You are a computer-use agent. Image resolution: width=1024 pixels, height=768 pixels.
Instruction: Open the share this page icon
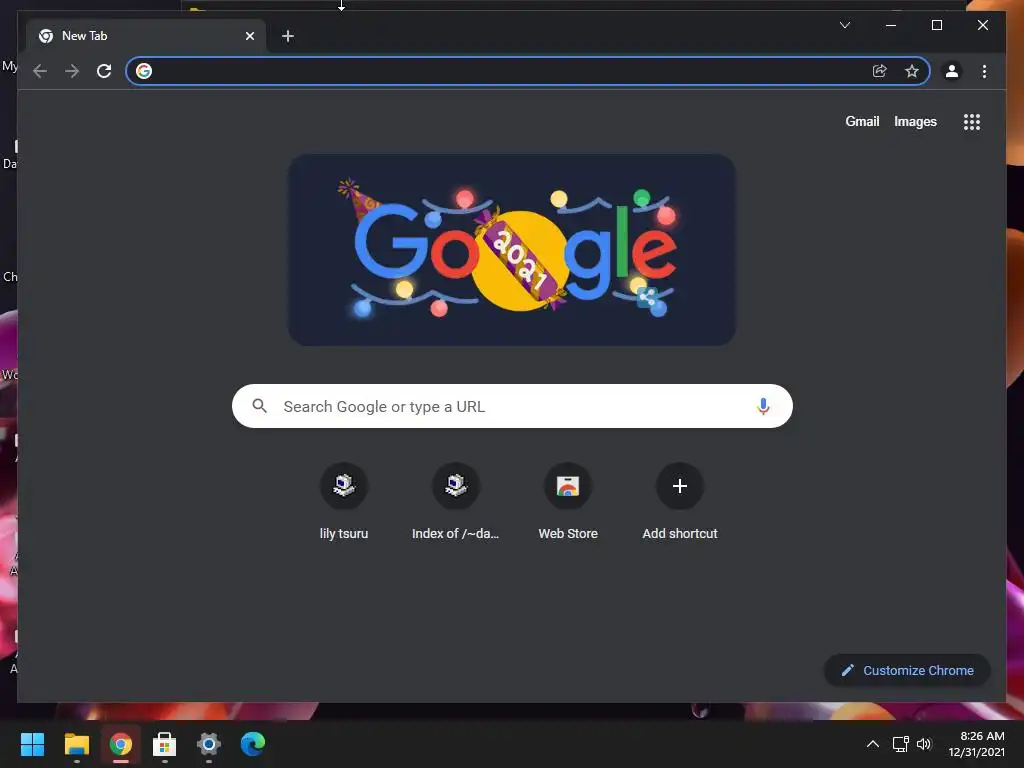880,71
